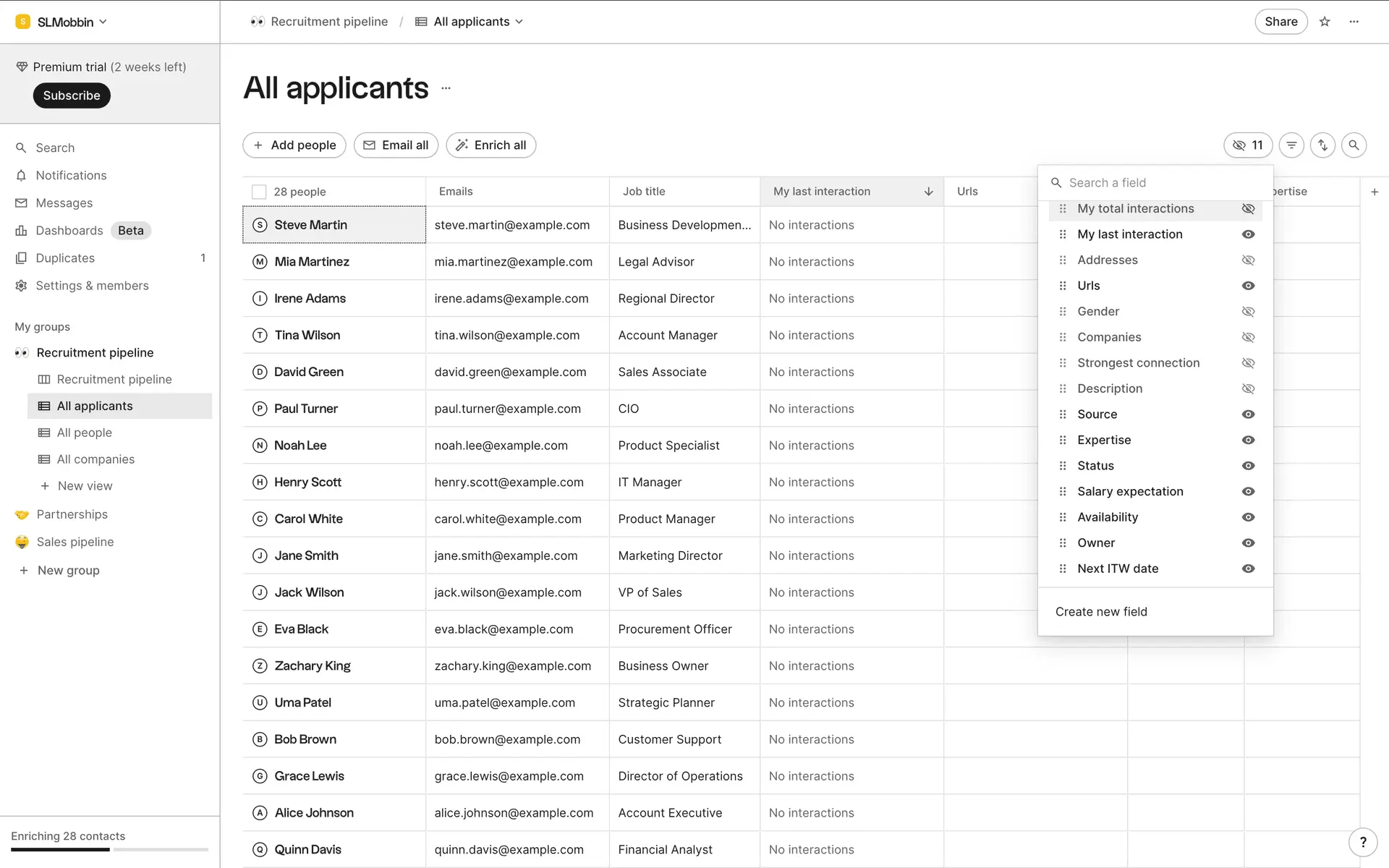Click the Enrich all button
Image resolution: width=1389 pixels, height=868 pixels.
491,145
